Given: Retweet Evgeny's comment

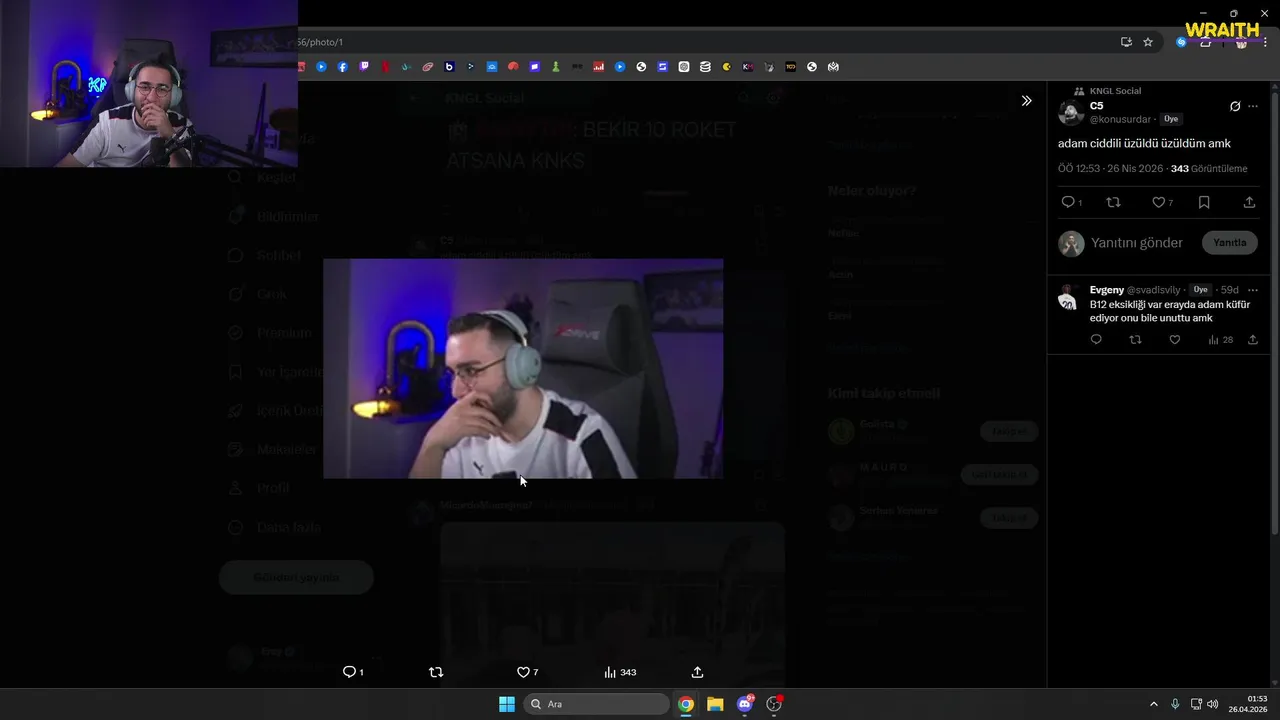Looking at the screenshot, I should click(x=1135, y=340).
